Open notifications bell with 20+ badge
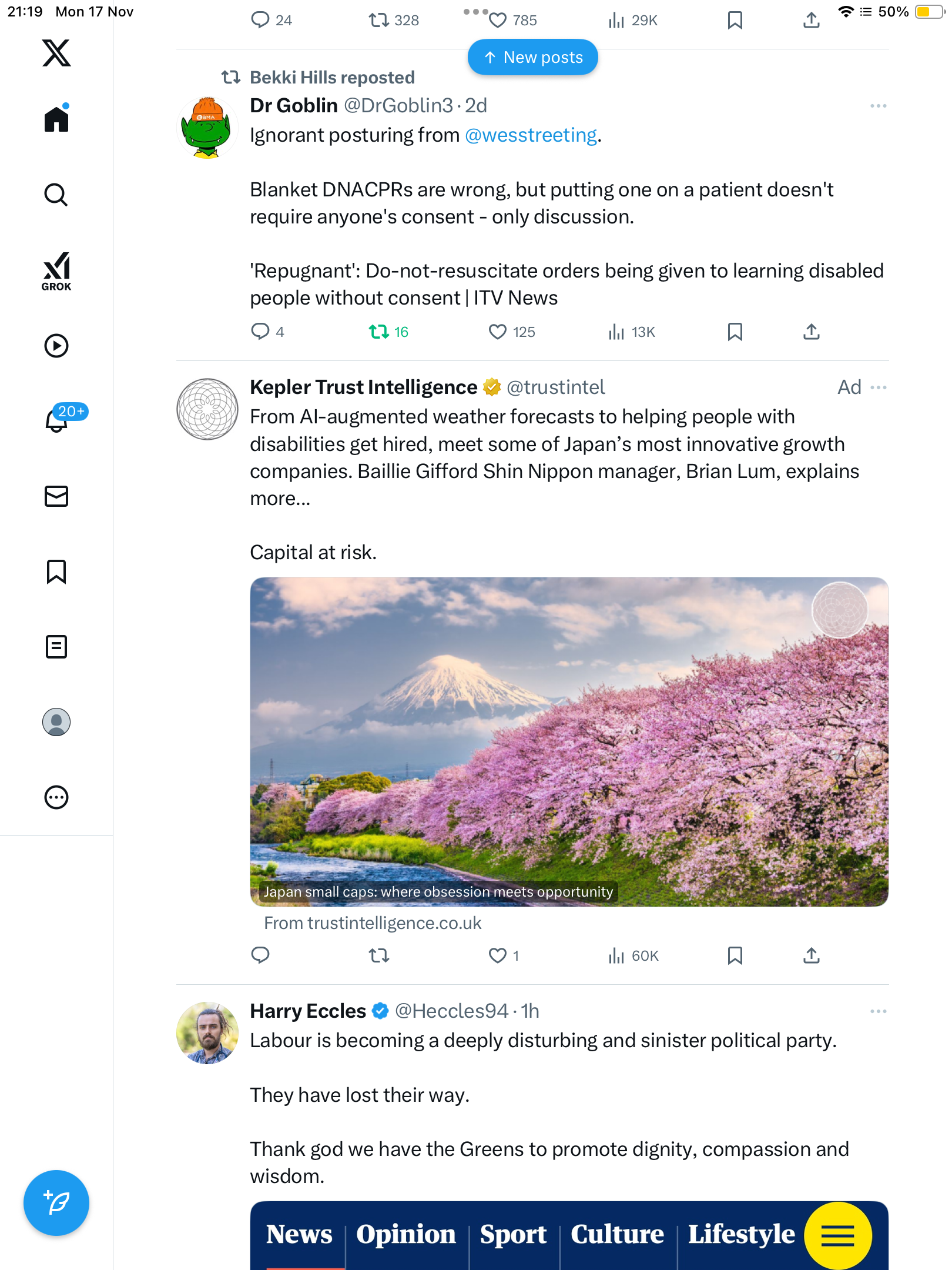 [57, 420]
